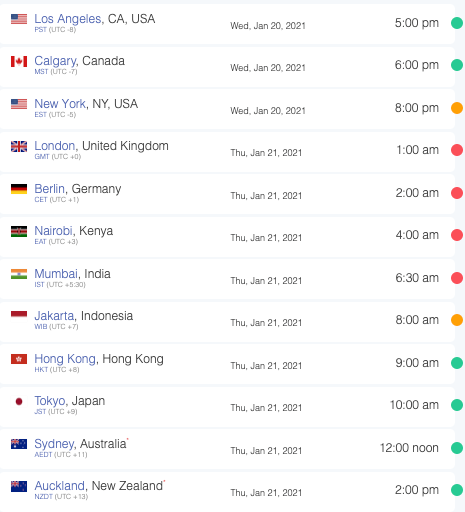Click the USA flag beside Los Angeles

click(x=19, y=19)
